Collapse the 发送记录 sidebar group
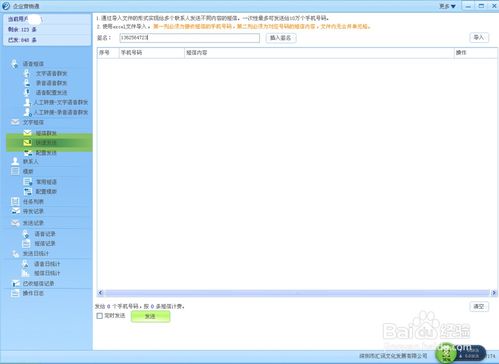The image size is (499, 364). [x=33, y=223]
